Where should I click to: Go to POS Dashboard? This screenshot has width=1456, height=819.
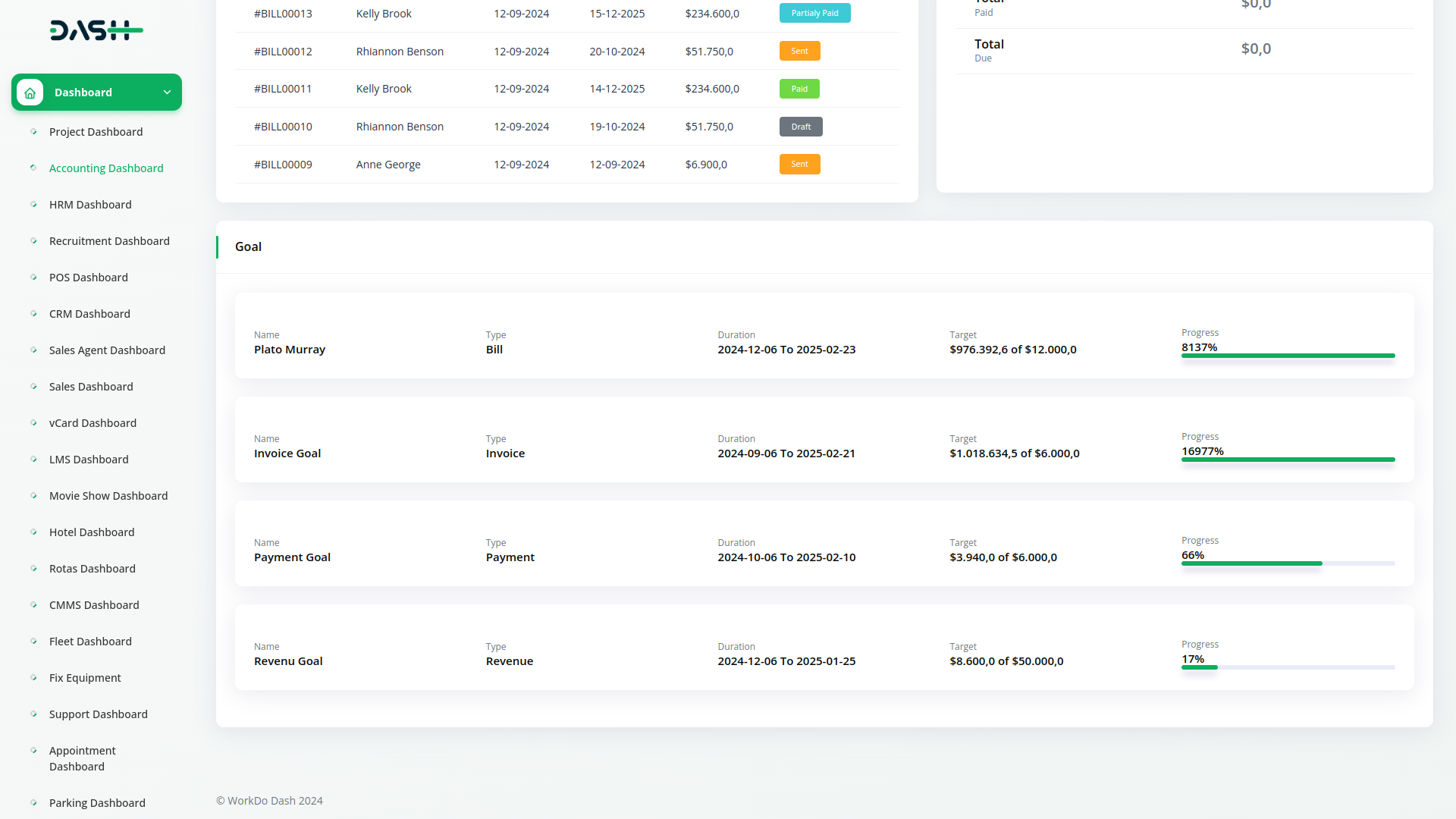[88, 278]
